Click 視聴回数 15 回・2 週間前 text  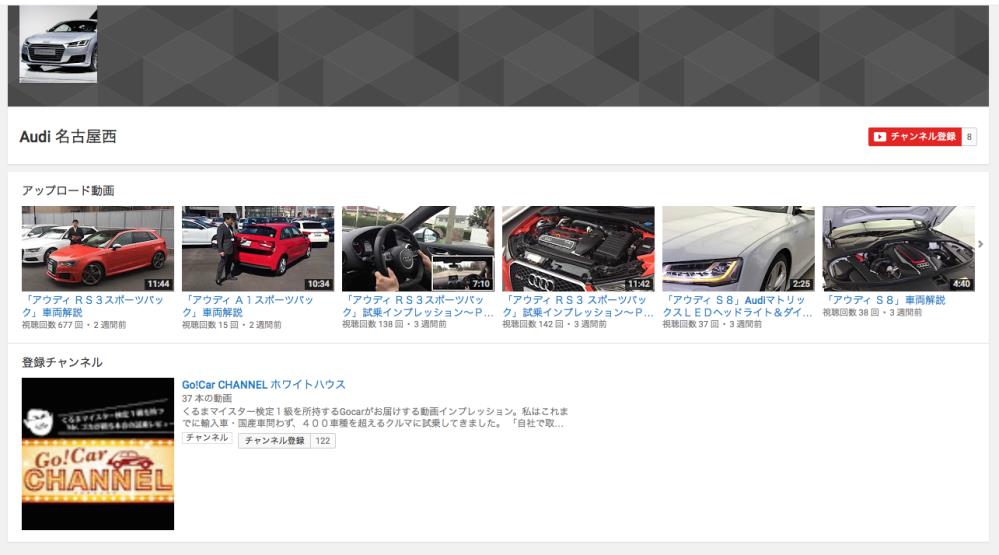(x=231, y=325)
